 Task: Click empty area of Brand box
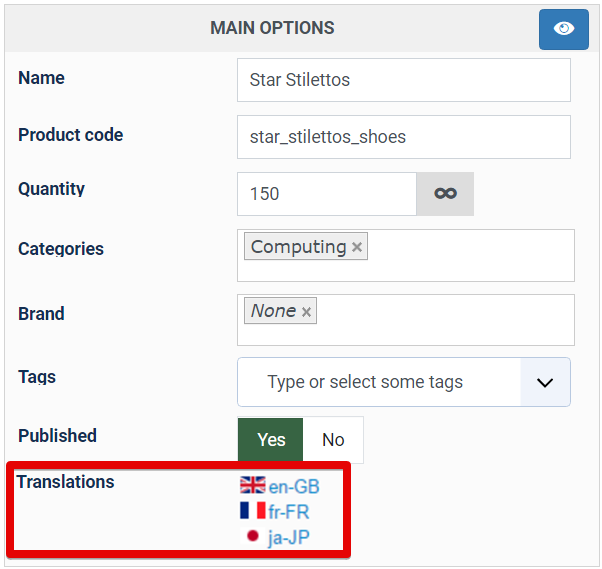(445, 320)
